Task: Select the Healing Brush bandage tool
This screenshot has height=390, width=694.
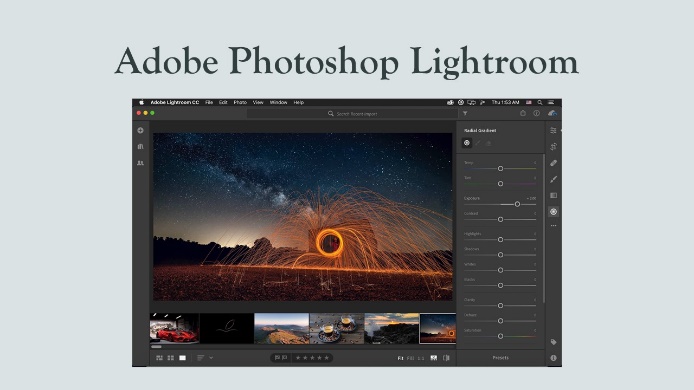Action: pyautogui.click(x=553, y=163)
